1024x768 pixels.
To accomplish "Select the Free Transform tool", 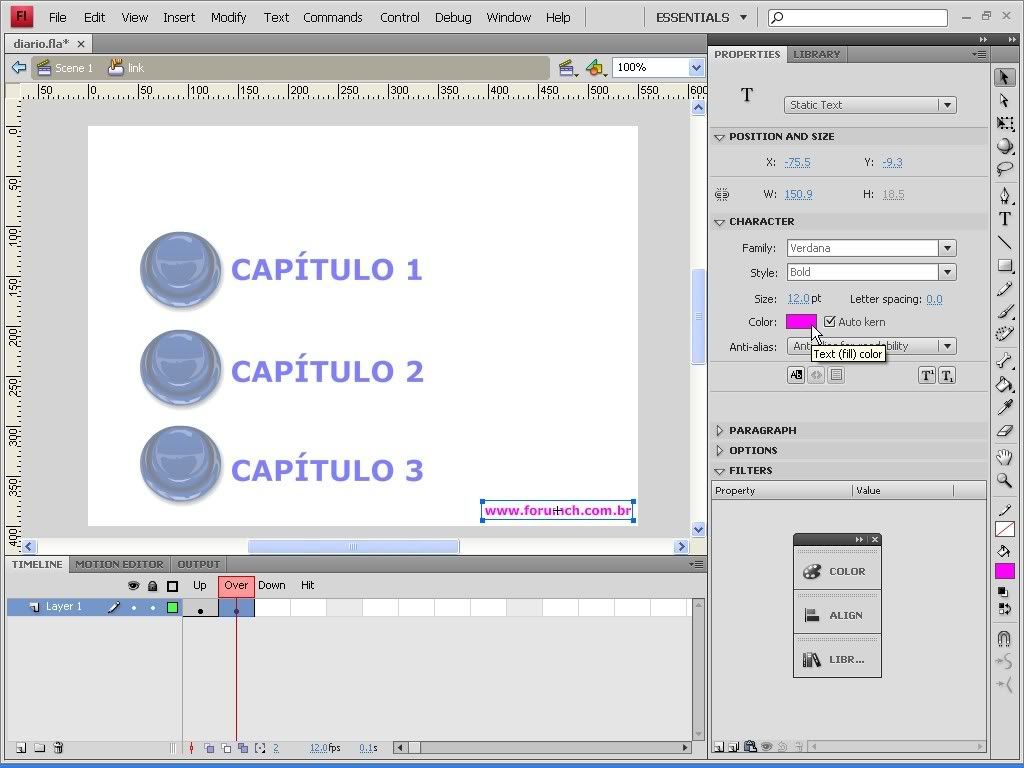I will pos(1005,123).
